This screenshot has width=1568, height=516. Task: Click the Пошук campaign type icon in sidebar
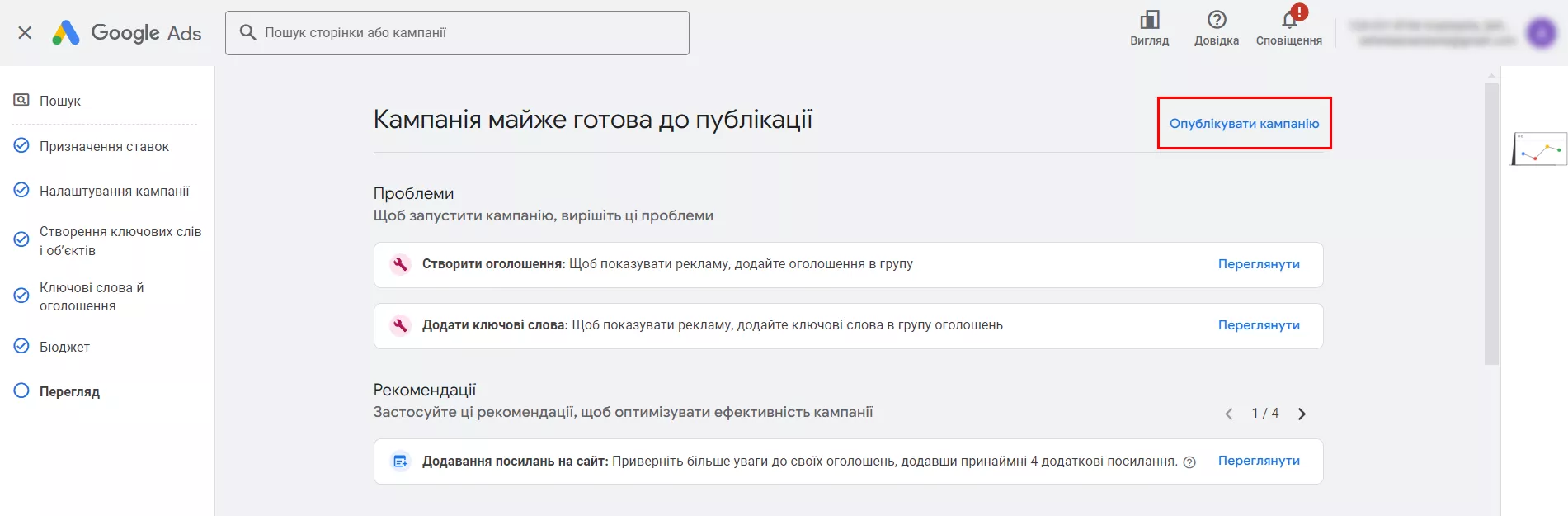[21, 100]
